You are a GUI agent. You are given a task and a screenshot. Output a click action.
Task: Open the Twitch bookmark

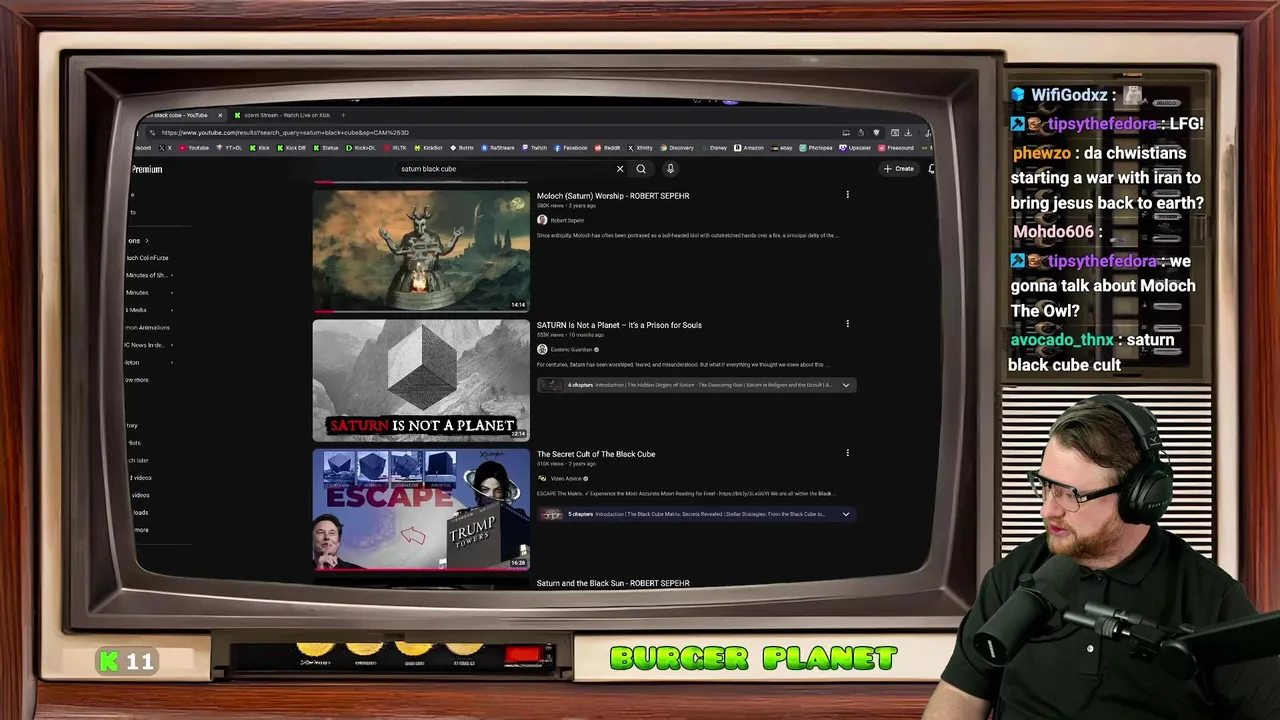click(534, 148)
